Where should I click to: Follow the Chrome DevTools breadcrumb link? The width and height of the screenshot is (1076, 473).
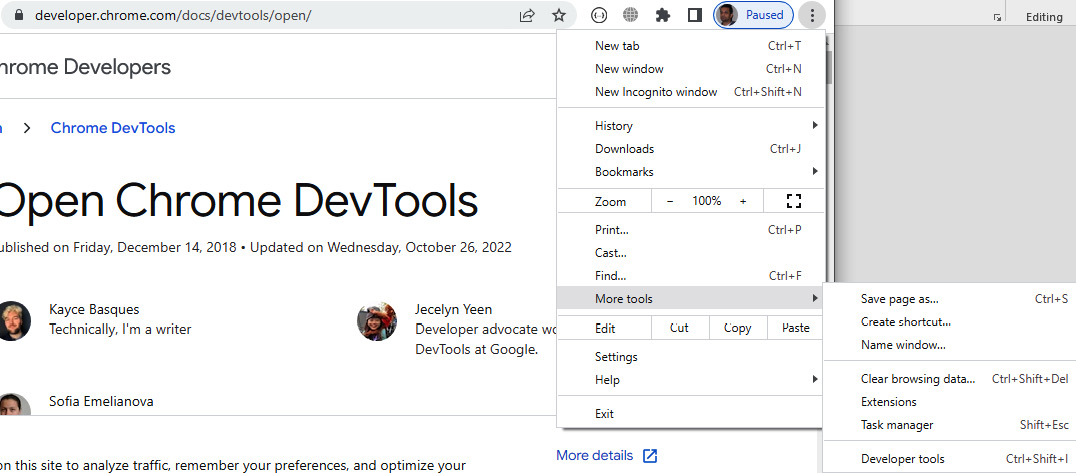tap(113, 128)
